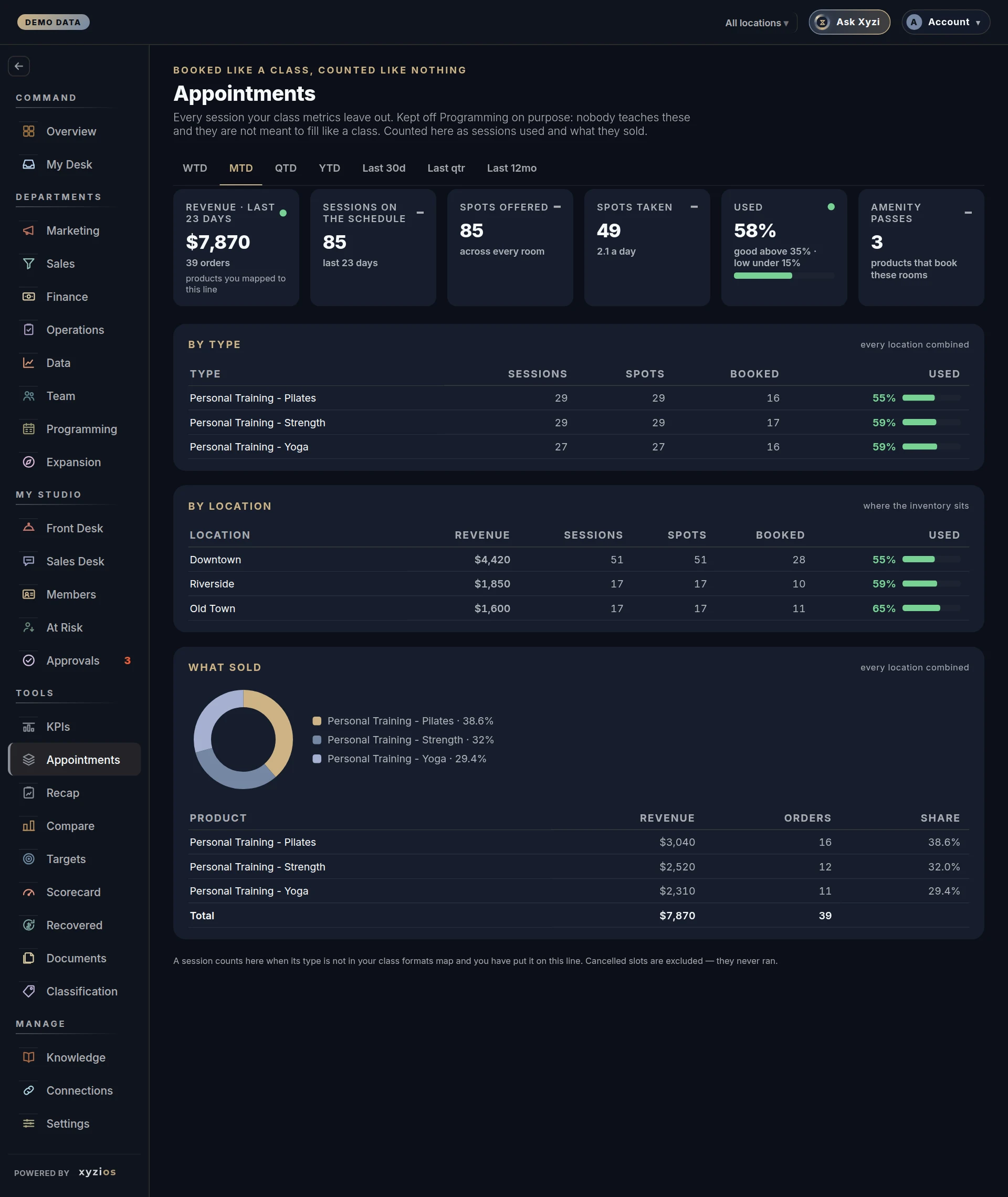Image resolution: width=1008 pixels, height=1197 pixels.
Task: Open Classification tag icon
Action: (x=28, y=992)
